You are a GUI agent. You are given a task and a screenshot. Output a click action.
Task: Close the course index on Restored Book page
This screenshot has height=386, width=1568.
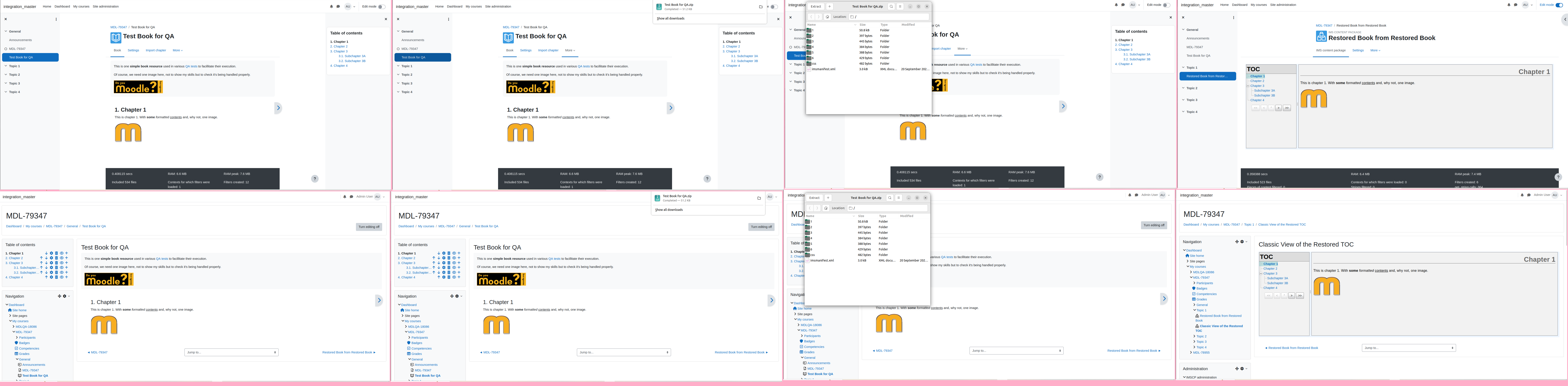click(1183, 18)
